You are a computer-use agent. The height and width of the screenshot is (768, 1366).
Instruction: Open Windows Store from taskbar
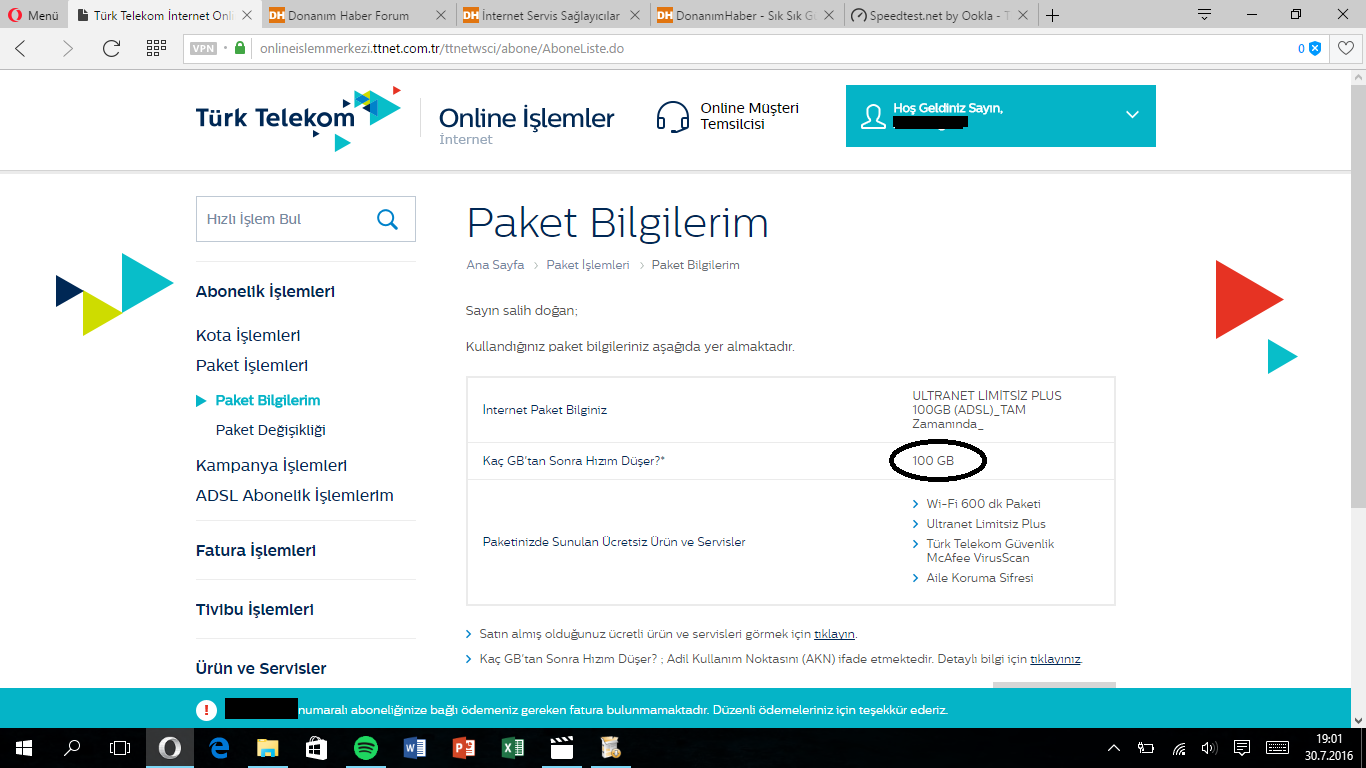pos(317,747)
